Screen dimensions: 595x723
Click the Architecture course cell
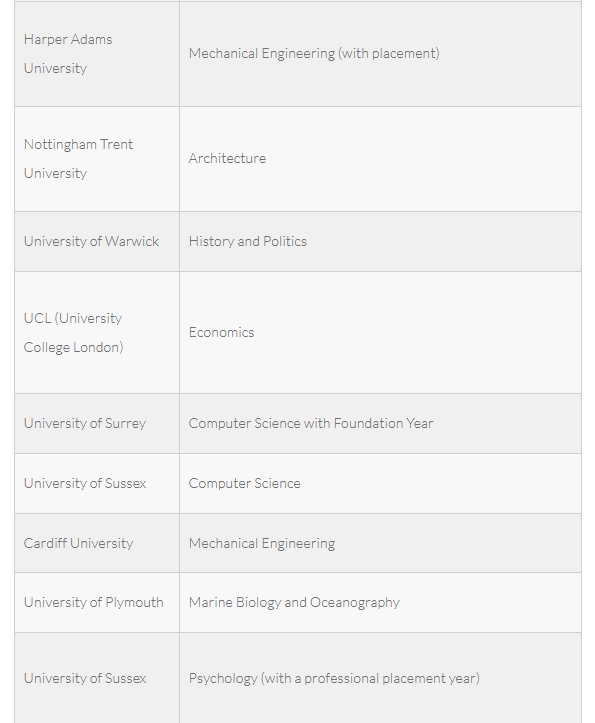coord(381,159)
